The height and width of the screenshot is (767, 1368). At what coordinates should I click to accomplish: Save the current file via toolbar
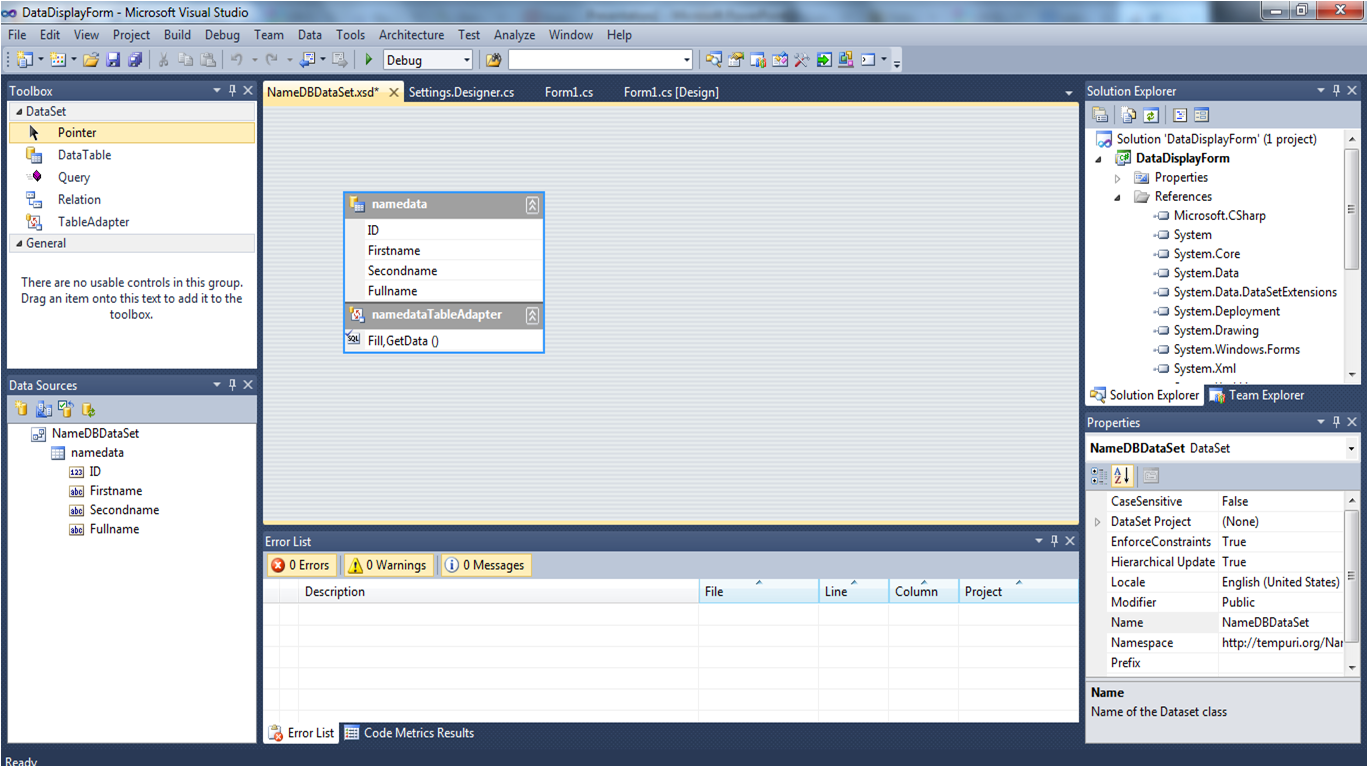[x=113, y=60]
